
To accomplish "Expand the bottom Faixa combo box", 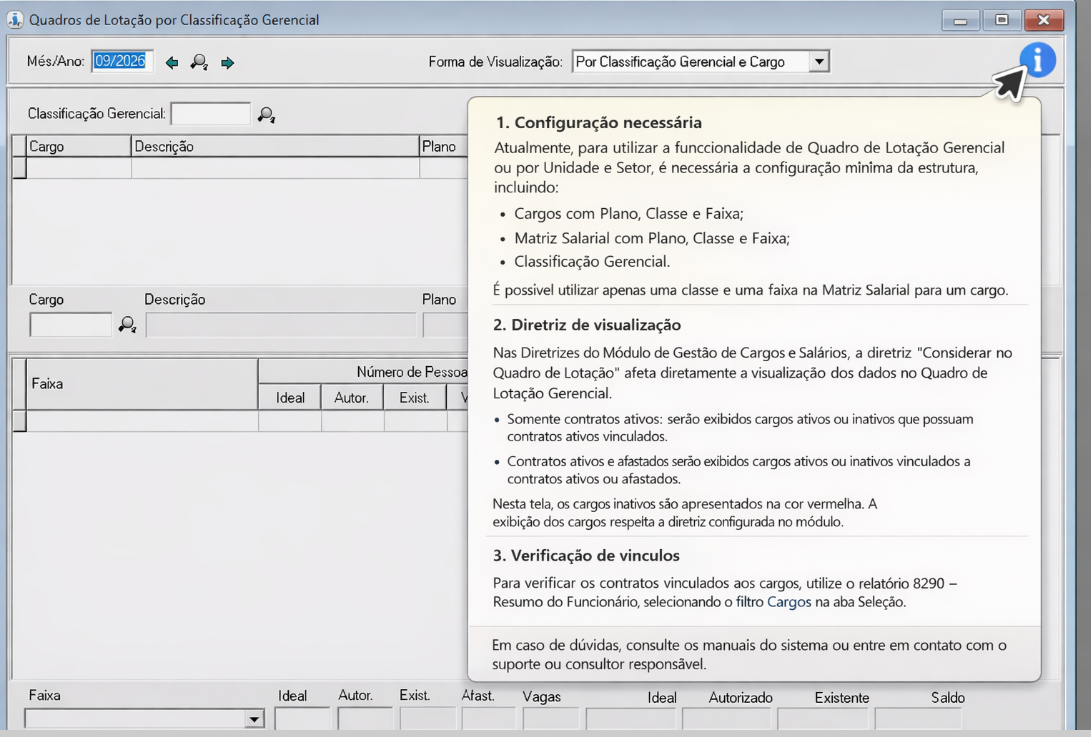I will (254, 719).
